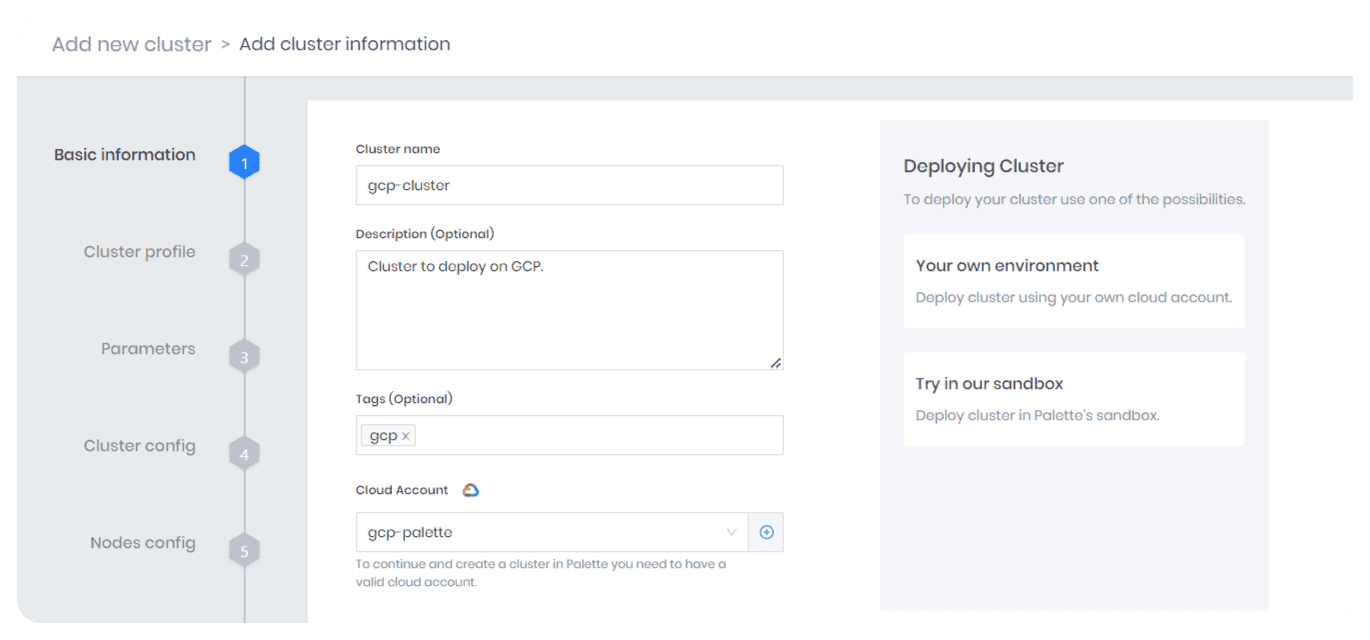Click the step 2 hexagon for Cluster profile
The width and height of the screenshot is (1370, 640).
[x=244, y=260]
